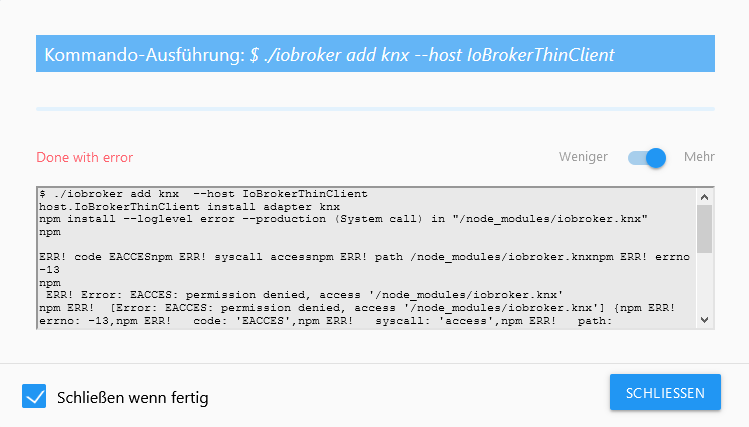Viewport: 749px width, 427px height.
Task: Toggle the Weniger/Mehr detail switch
Action: coord(647,157)
